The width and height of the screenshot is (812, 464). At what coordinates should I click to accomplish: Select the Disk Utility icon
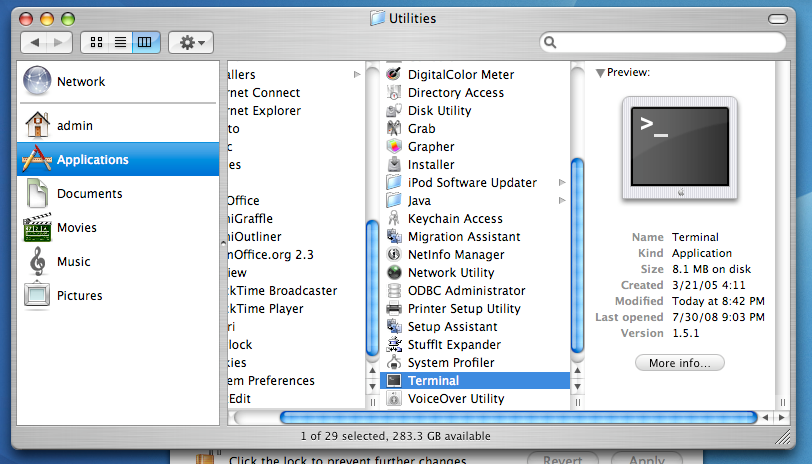coord(394,110)
